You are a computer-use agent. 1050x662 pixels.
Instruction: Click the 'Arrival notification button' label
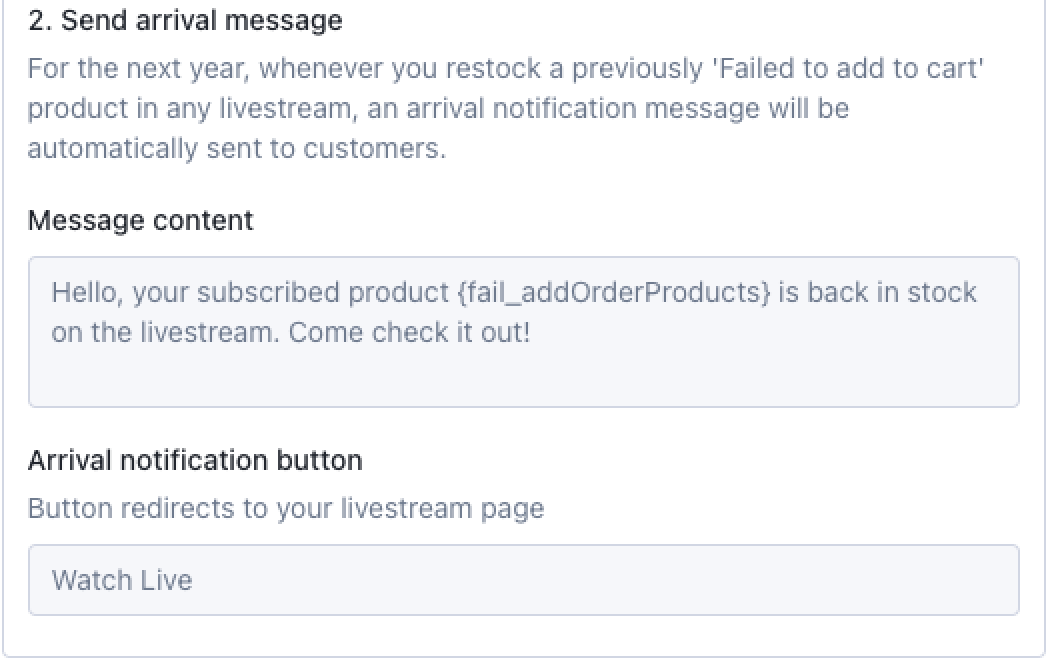(x=195, y=460)
